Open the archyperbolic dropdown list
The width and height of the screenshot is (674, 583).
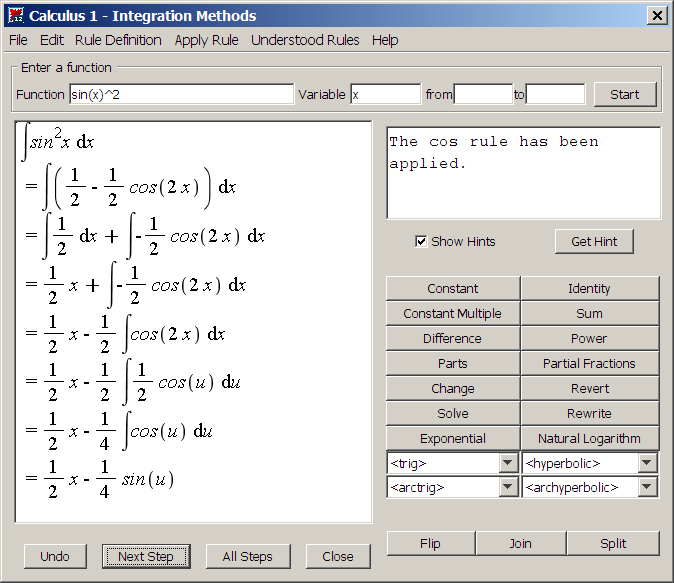coord(647,487)
